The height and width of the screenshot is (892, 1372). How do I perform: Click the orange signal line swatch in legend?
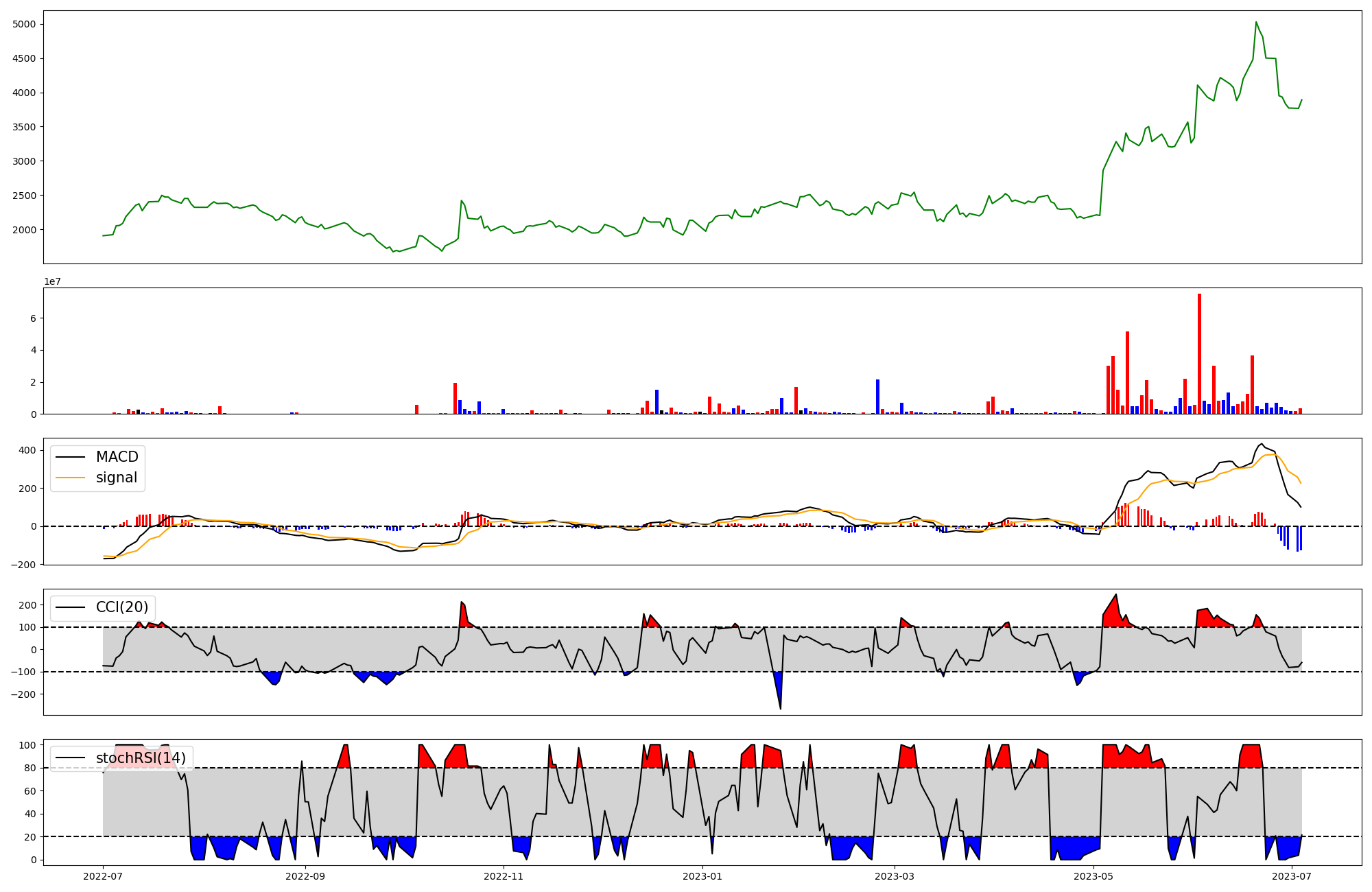[70, 478]
